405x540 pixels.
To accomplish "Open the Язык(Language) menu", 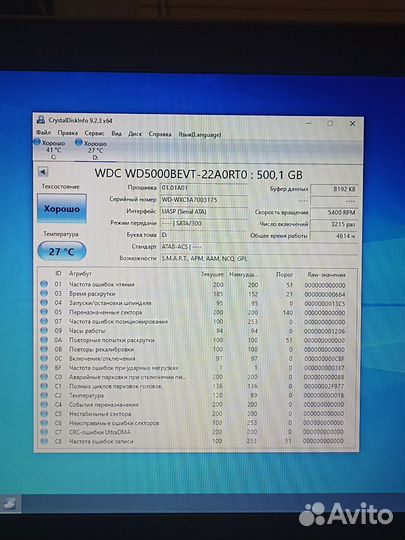I will click(199, 135).
